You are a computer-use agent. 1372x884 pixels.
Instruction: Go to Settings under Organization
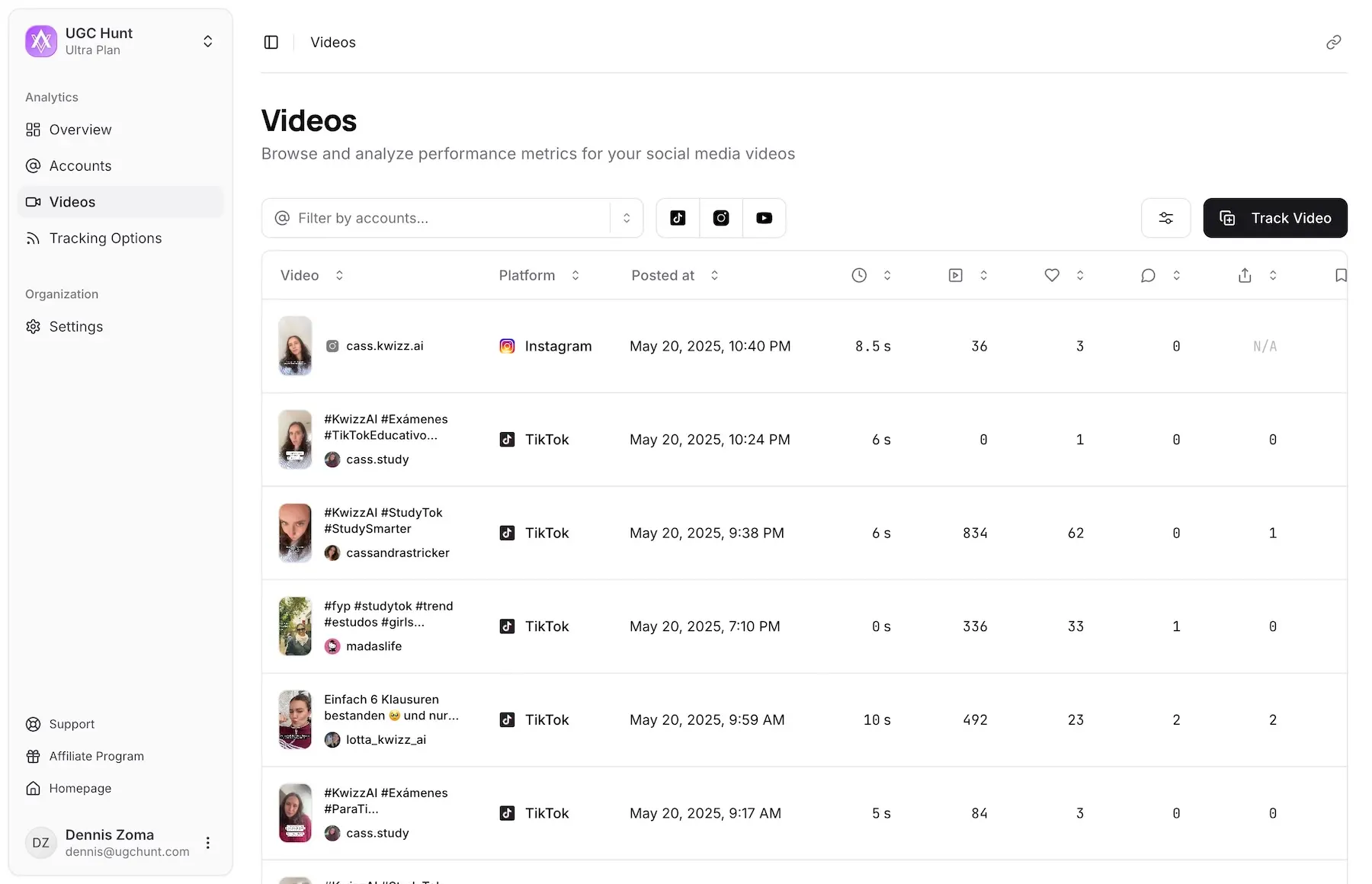75,326
